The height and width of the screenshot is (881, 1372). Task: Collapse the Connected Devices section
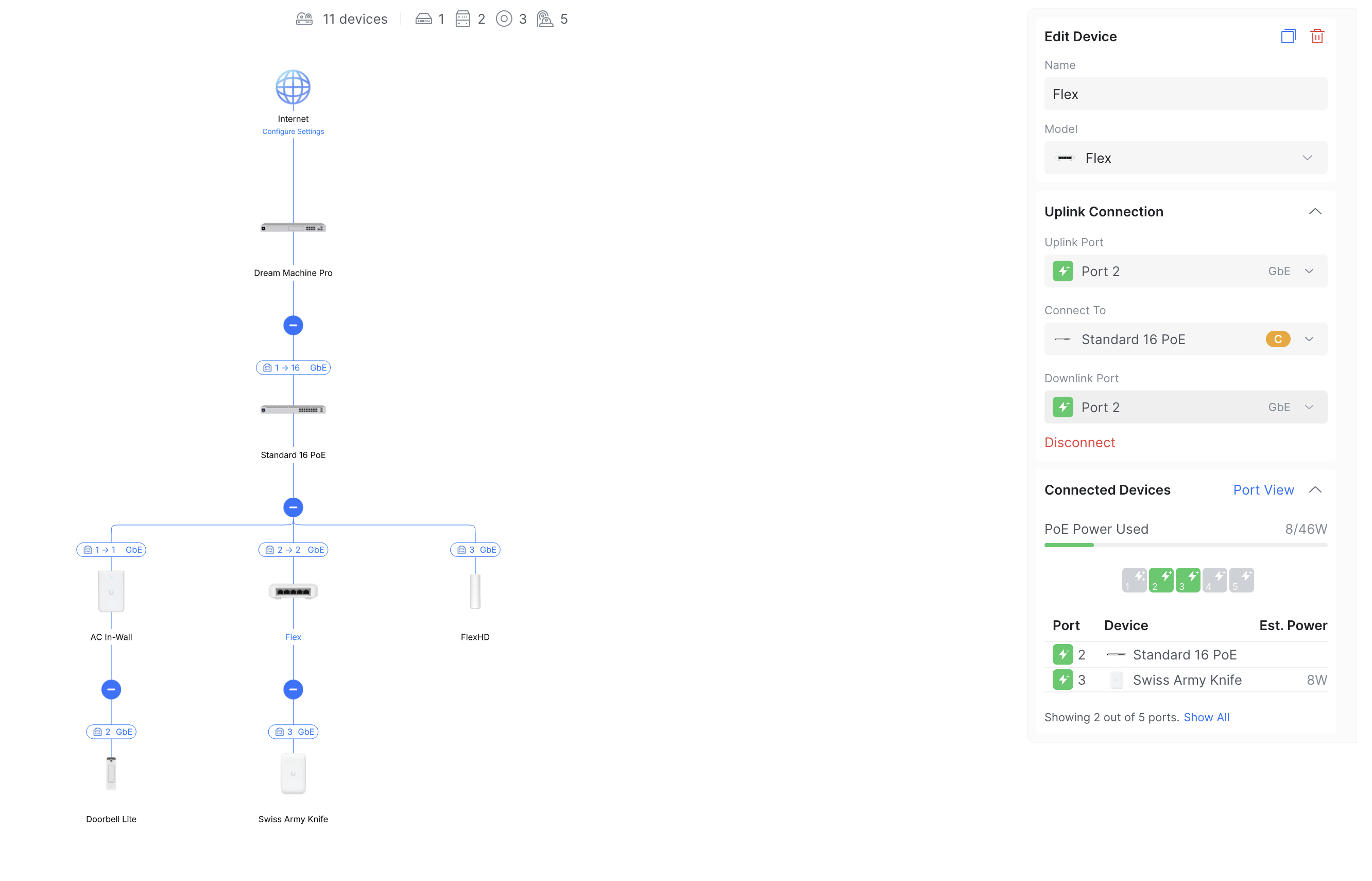[1315, 489]
